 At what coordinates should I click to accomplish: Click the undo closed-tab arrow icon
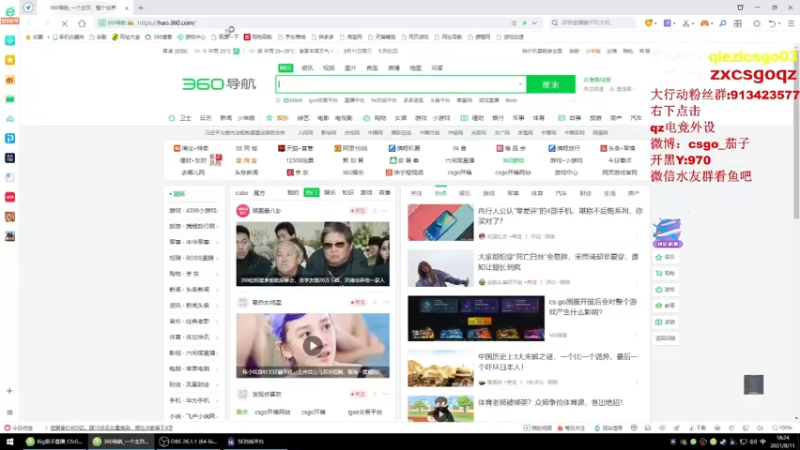[x=772, y=23]
